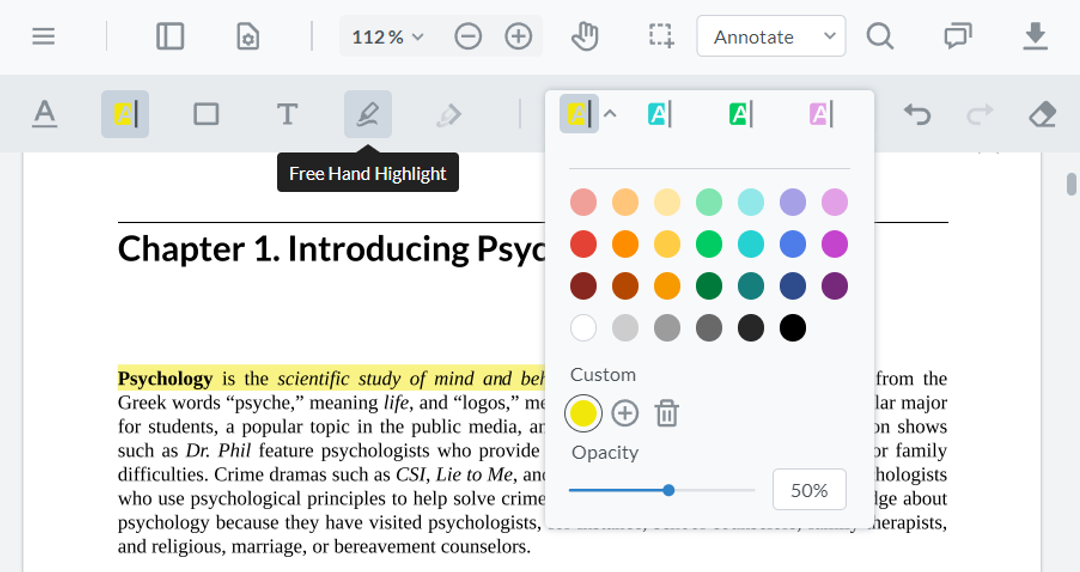Pick the bright green color swatch
Screen dimensions: 1080x572
709,245
